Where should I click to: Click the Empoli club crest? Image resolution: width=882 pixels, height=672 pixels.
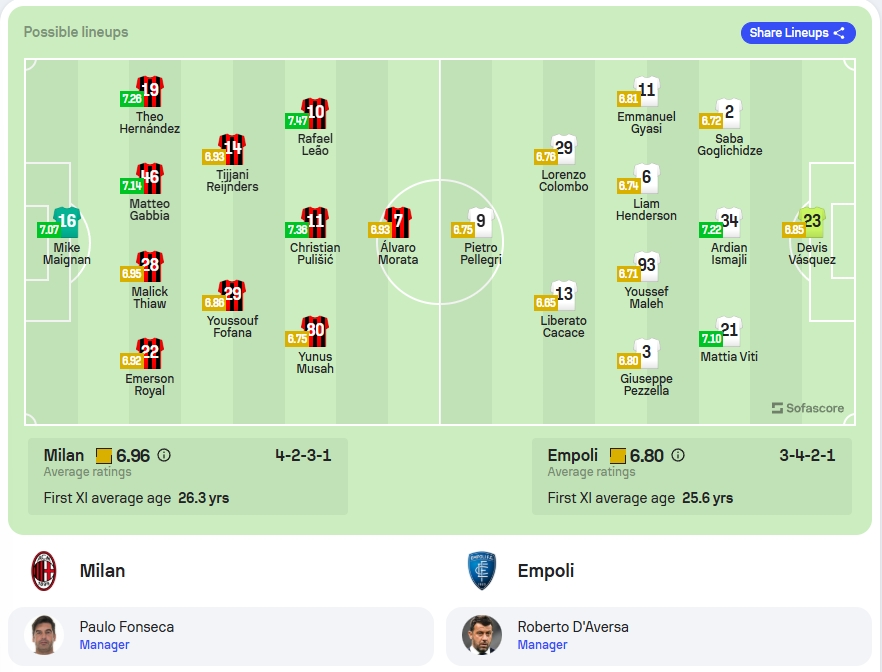[x=482, y=571]
